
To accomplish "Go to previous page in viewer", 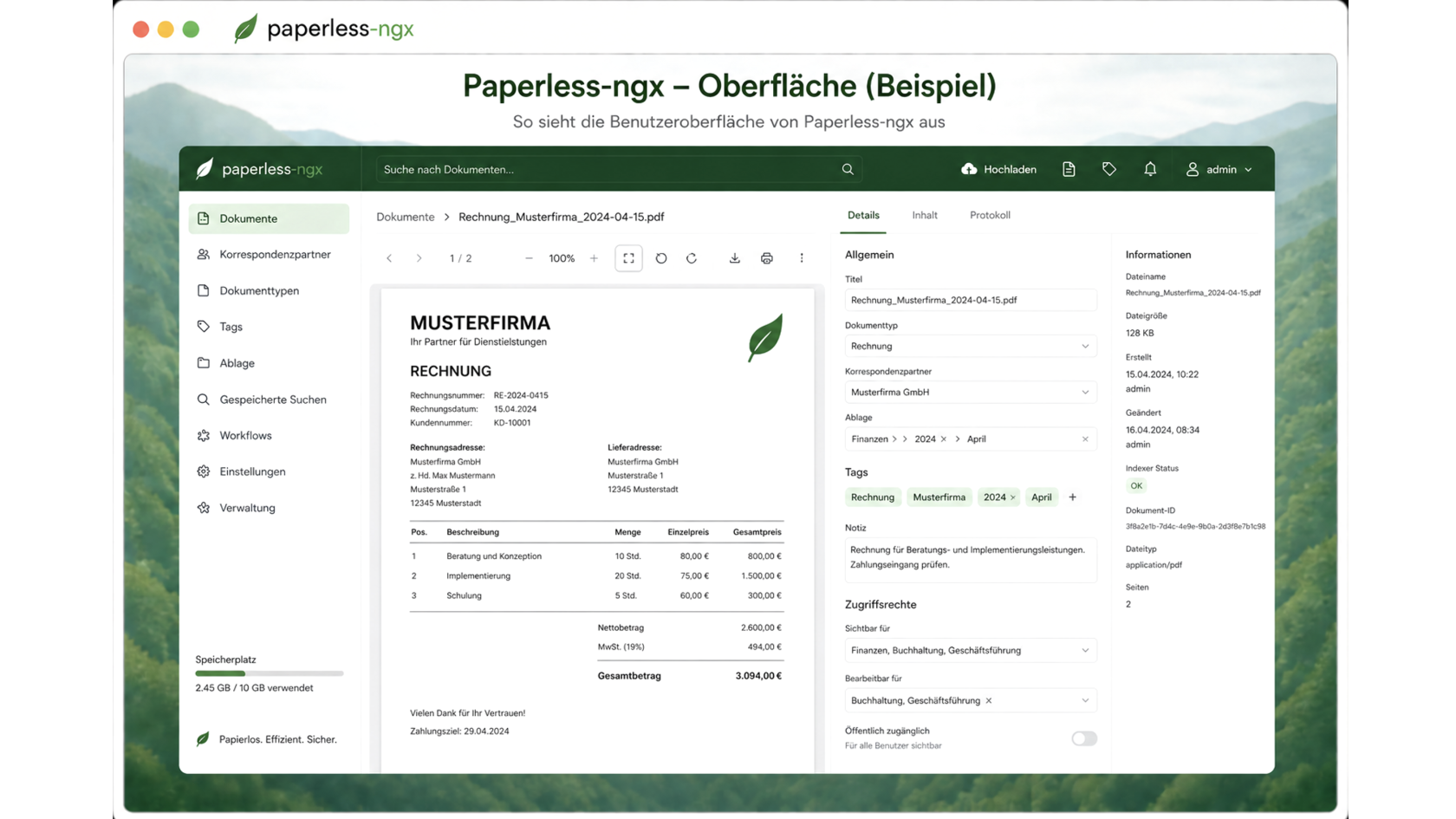I will [x=389, y=258].
